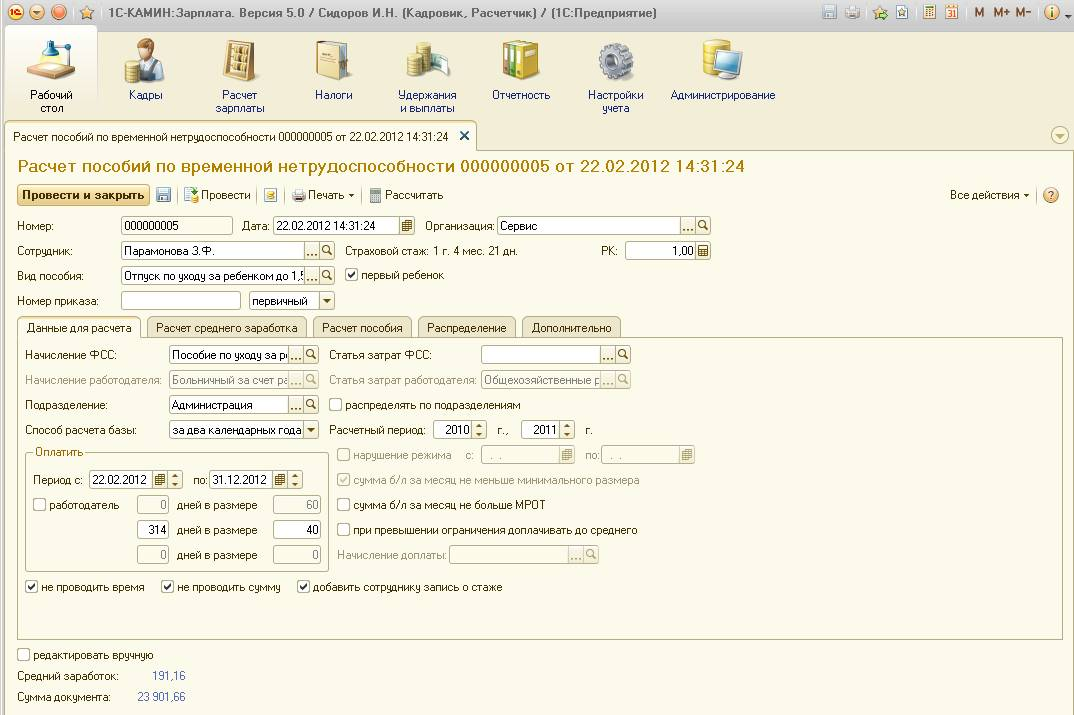
Task: Open Все действия dropdown menu
Action: click(989, 195)
